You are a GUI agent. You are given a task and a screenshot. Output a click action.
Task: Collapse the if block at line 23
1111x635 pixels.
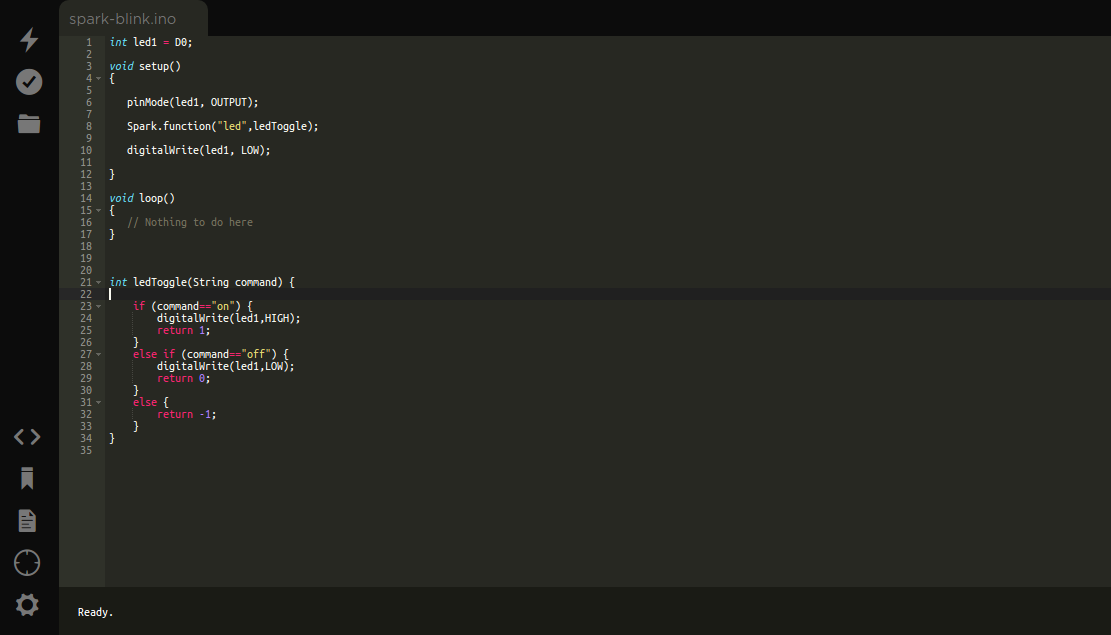98,306
